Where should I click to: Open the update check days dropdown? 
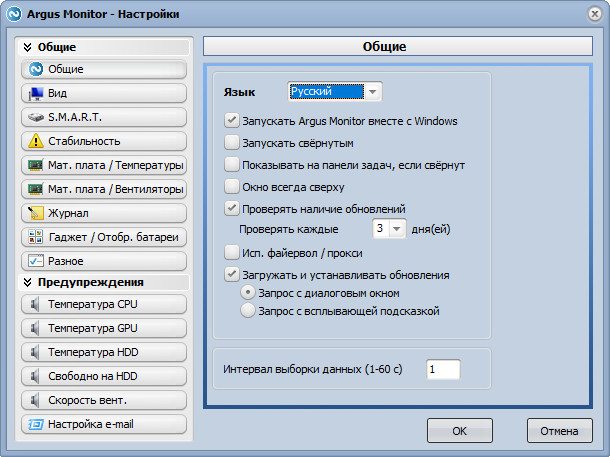(x=387, y=229)
